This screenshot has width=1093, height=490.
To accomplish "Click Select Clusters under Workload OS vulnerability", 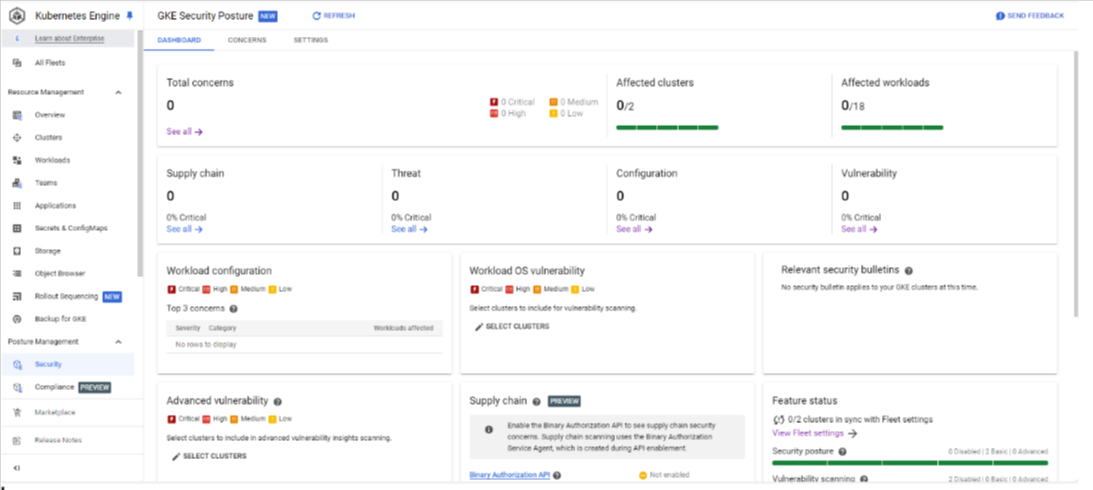I will (x=511, y=327).
